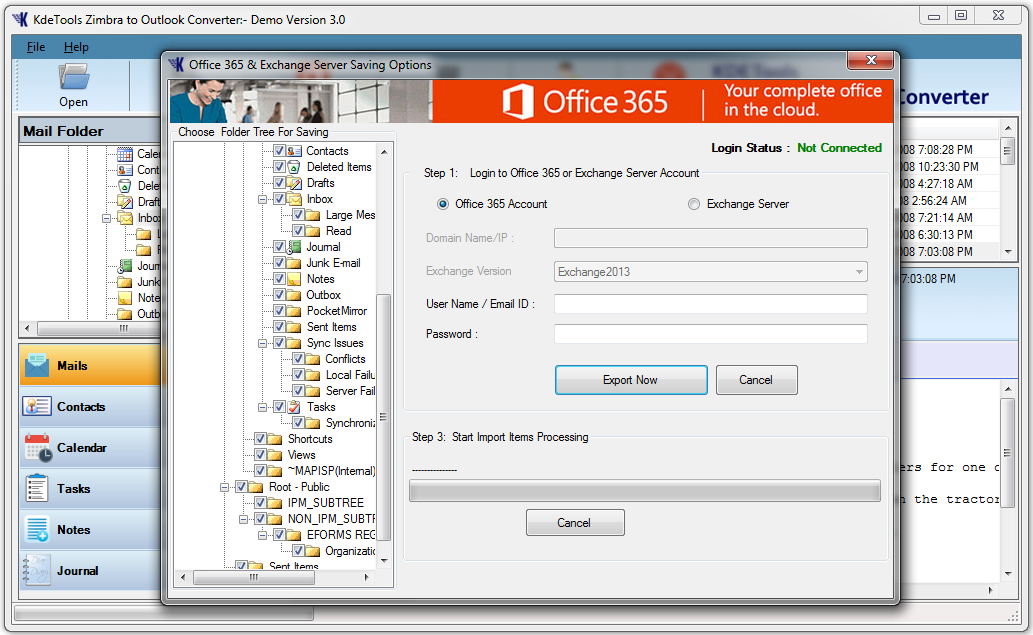Toggle the Inbox folder checkbox
This screenshot has height=635, width=1033.
click(279, 199)
